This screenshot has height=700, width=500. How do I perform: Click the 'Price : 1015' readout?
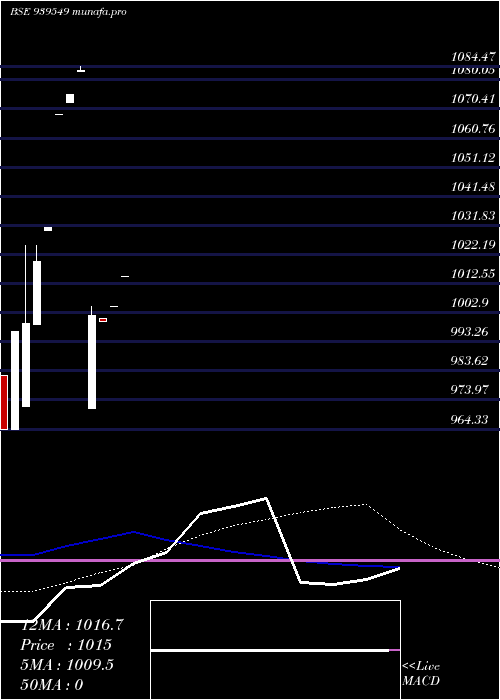coord(66,645)
